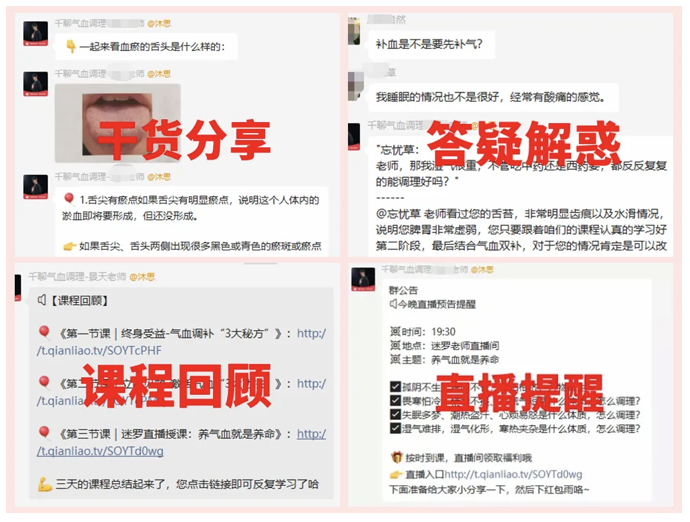Open the tongue photo thumbnail
This screenshot has height=522, width=690.
click(117, 124)
